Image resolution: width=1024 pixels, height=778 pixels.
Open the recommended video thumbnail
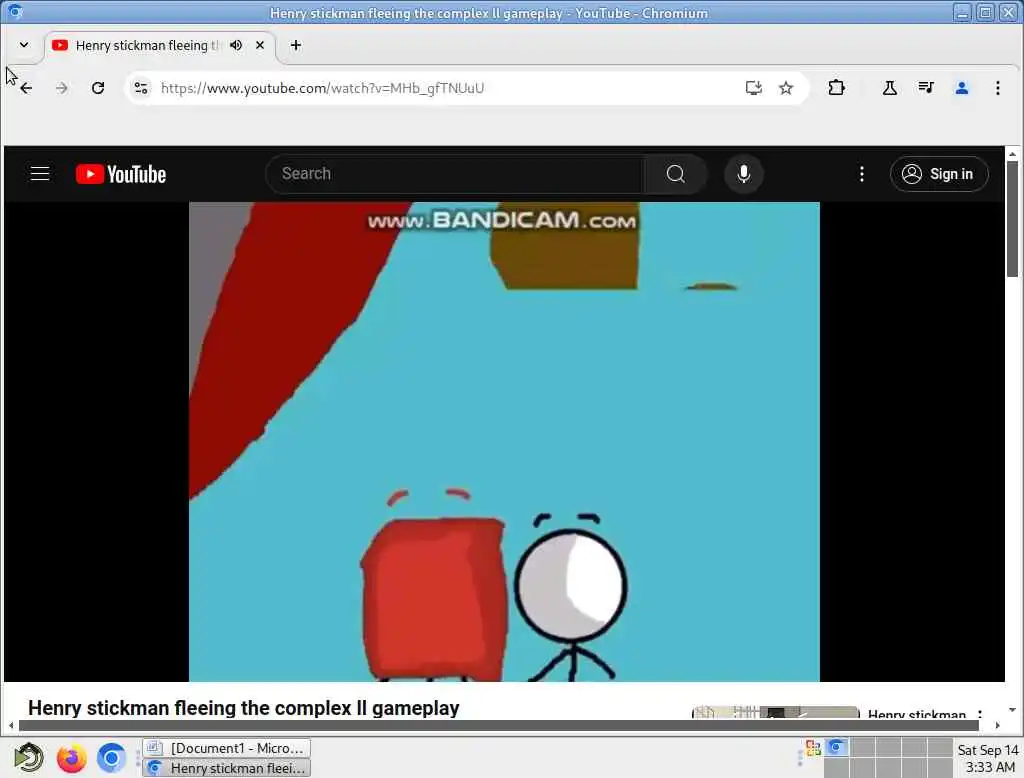(775, 712)
